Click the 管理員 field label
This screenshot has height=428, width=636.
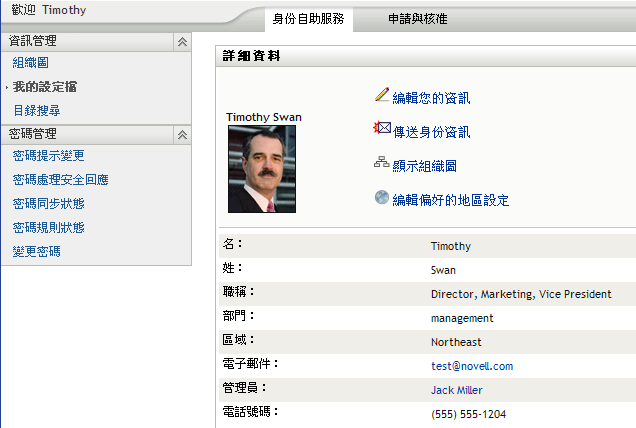pos(244,388)
